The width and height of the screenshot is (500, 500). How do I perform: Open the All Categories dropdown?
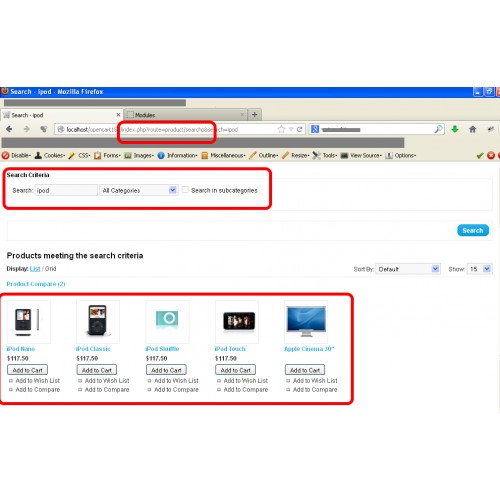[139, 190]
